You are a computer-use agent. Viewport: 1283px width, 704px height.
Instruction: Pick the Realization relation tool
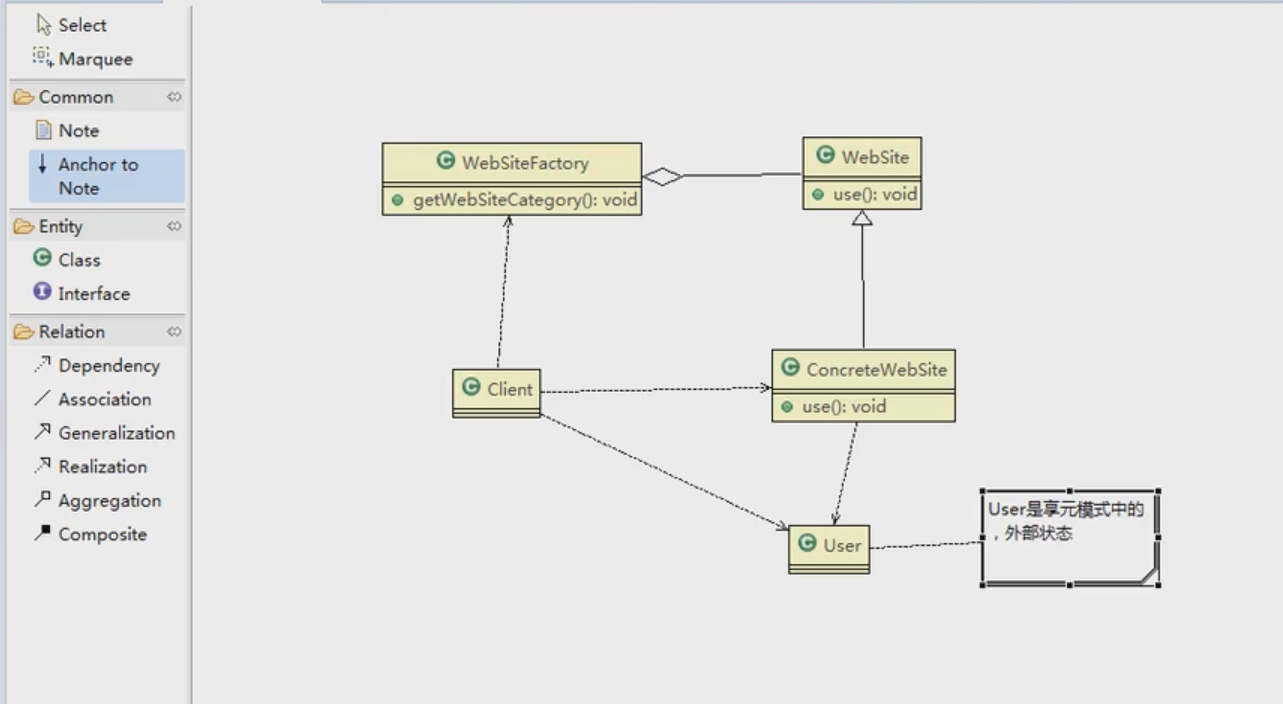coord(90,467)
